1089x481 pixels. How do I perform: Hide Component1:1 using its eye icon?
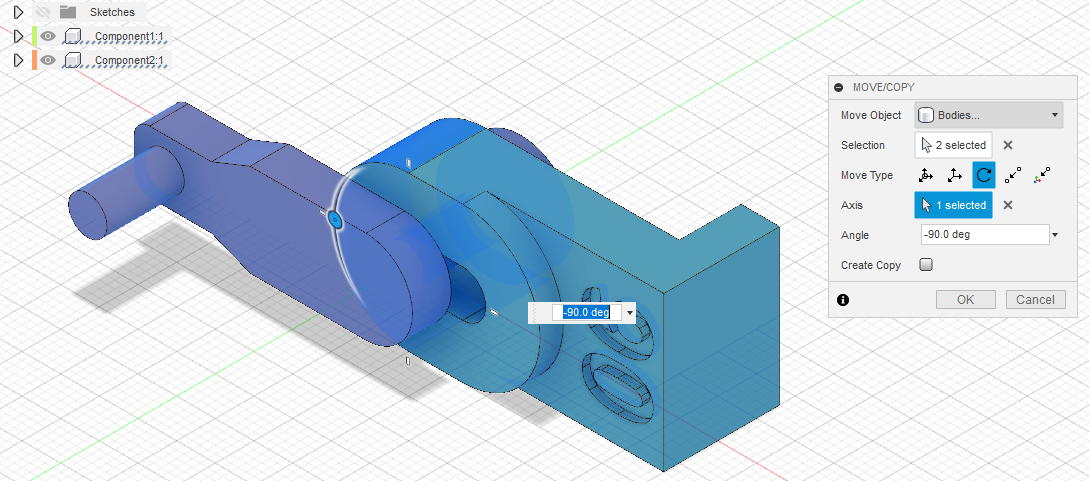pos(47,36)
